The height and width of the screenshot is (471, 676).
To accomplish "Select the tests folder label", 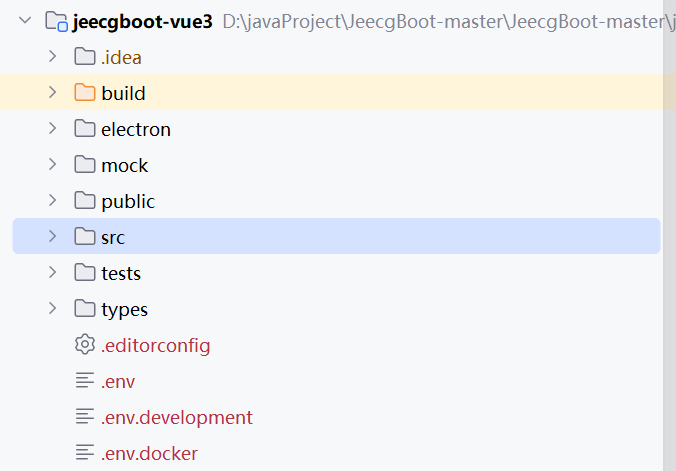I will pyautogui.click(x=121, y=273).
